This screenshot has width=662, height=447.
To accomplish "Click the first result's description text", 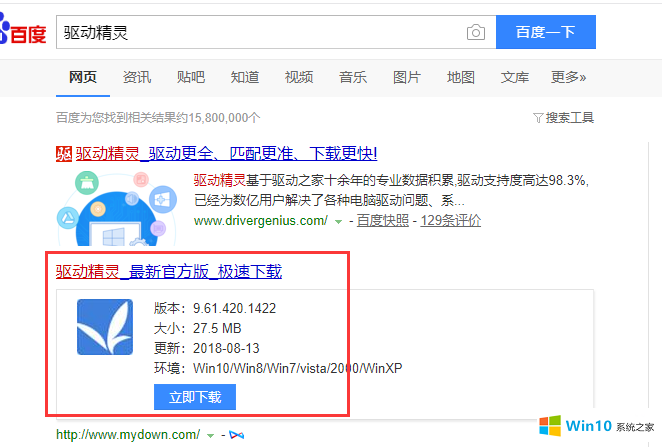I will point(391,190).
